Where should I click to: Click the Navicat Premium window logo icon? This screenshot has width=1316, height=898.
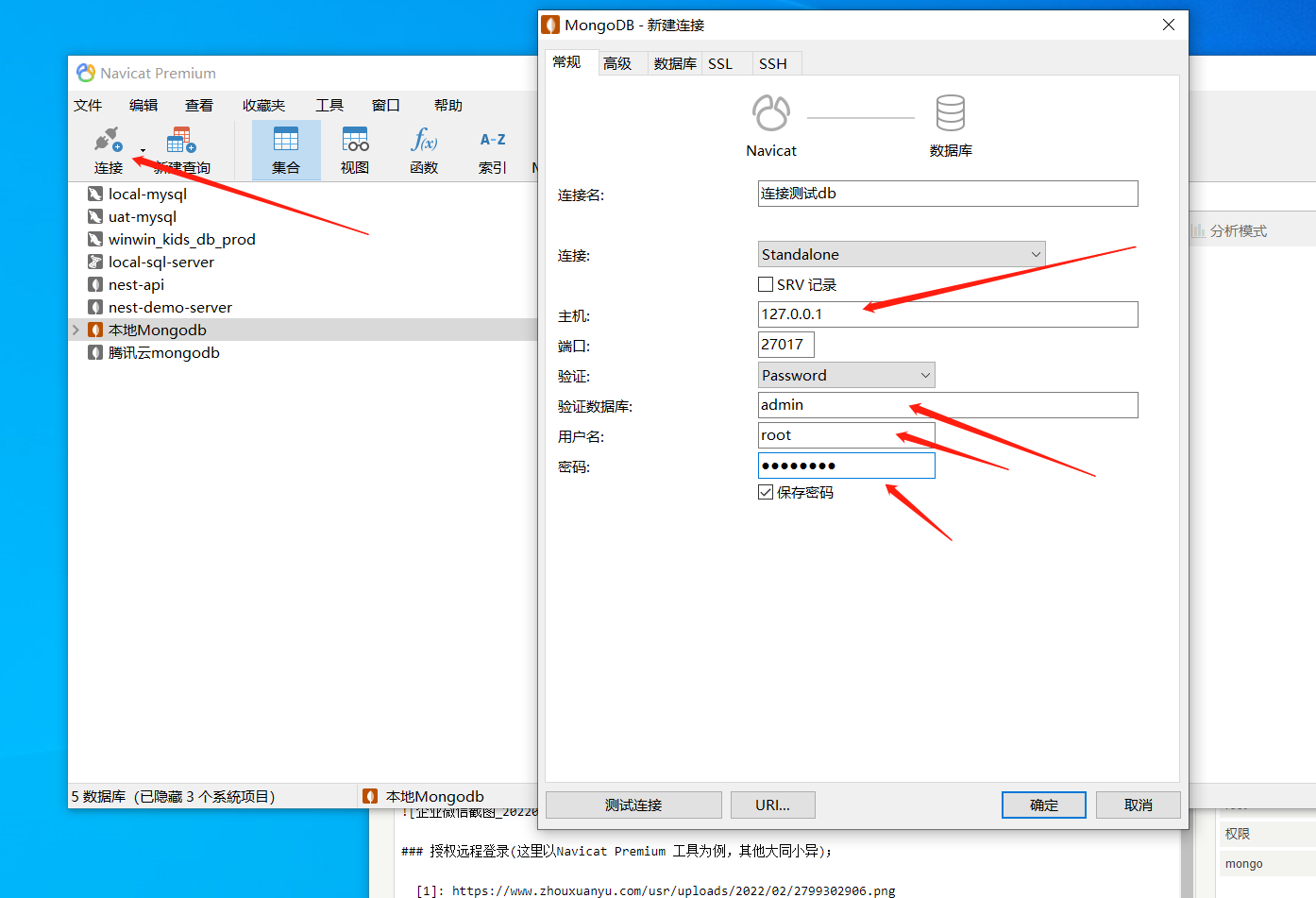coord(86,73)
